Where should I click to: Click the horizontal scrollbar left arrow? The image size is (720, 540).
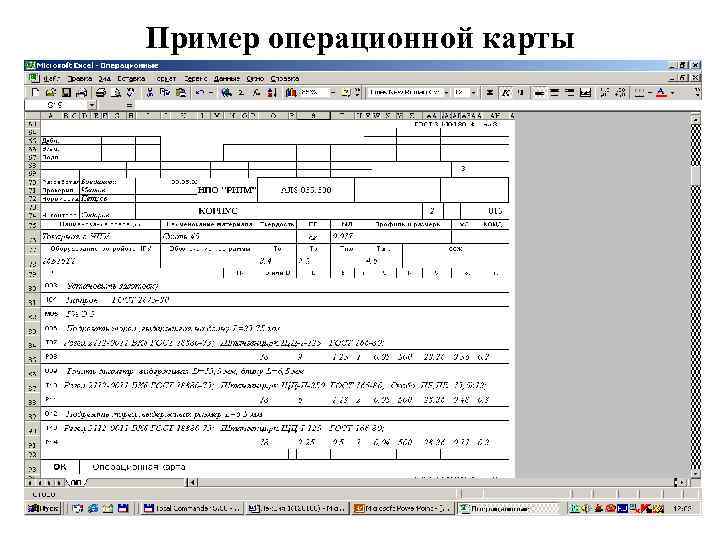tap(193, 482)
